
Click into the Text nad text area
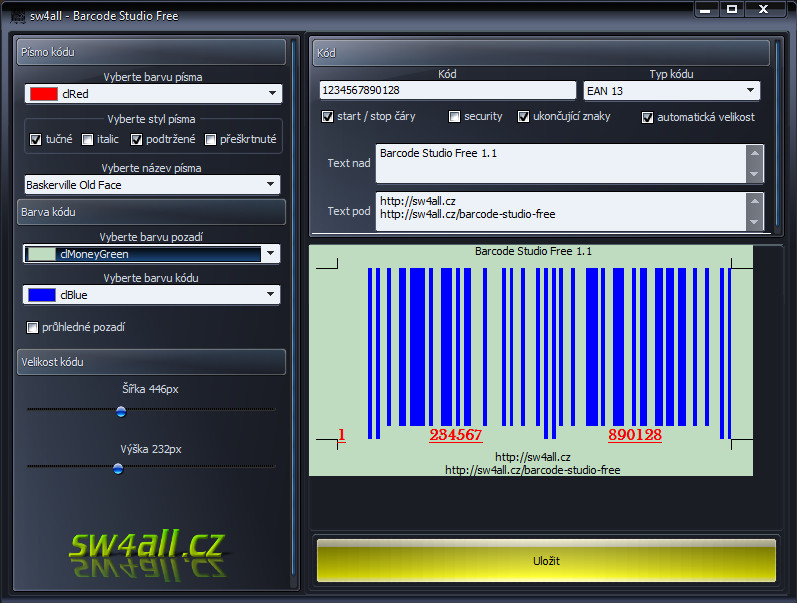click(561, 163)
